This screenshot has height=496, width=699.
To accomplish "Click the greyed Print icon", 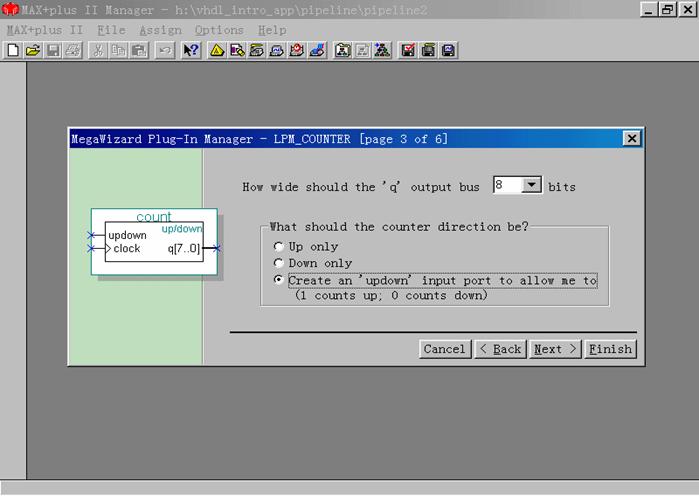I will coord(74,50).
